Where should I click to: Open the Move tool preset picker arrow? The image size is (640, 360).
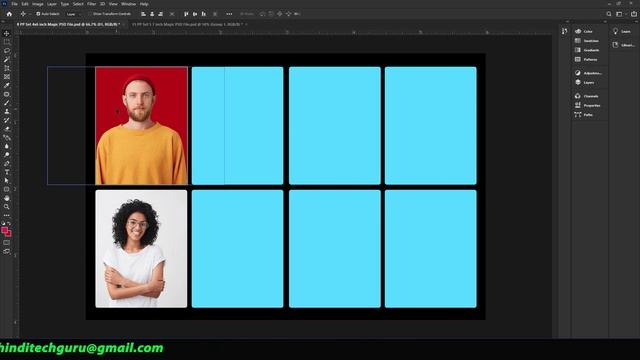29,14
